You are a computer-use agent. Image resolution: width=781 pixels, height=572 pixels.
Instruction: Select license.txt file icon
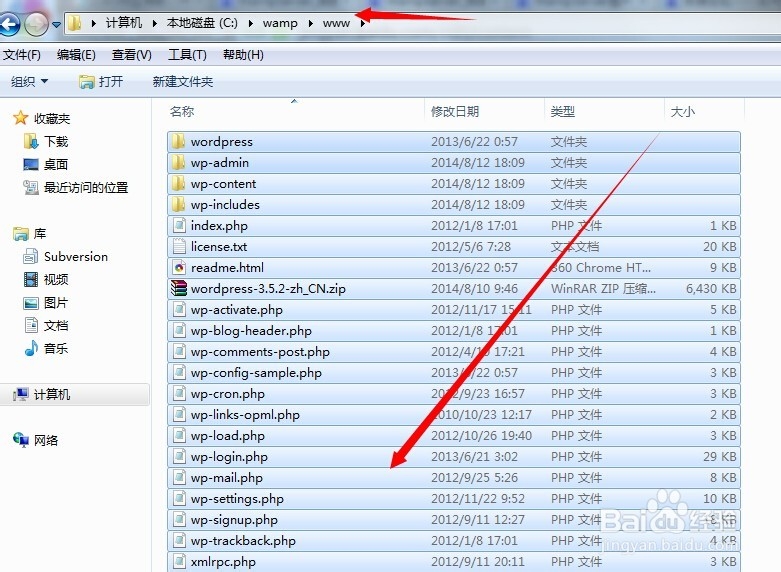tap(179, 247)
